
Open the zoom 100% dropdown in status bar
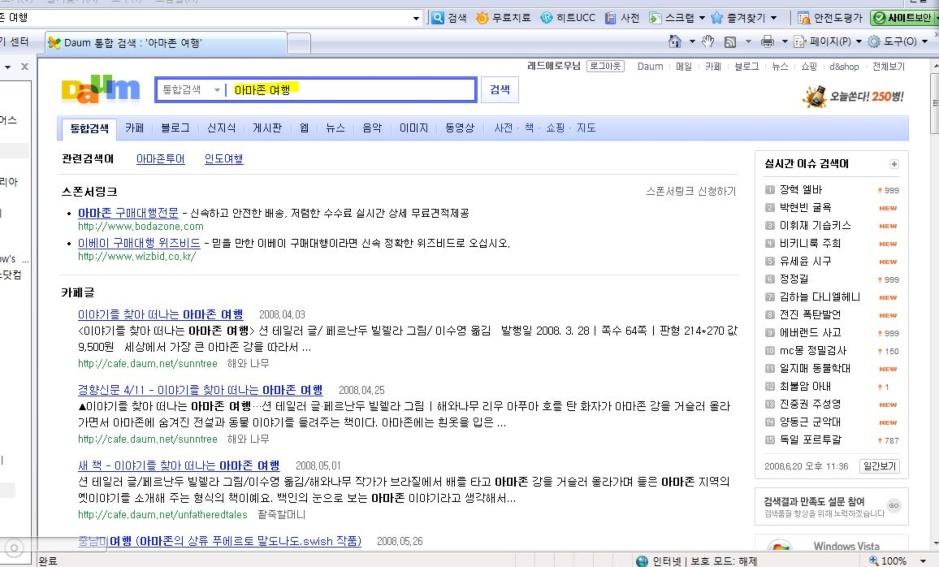(923, 560)
